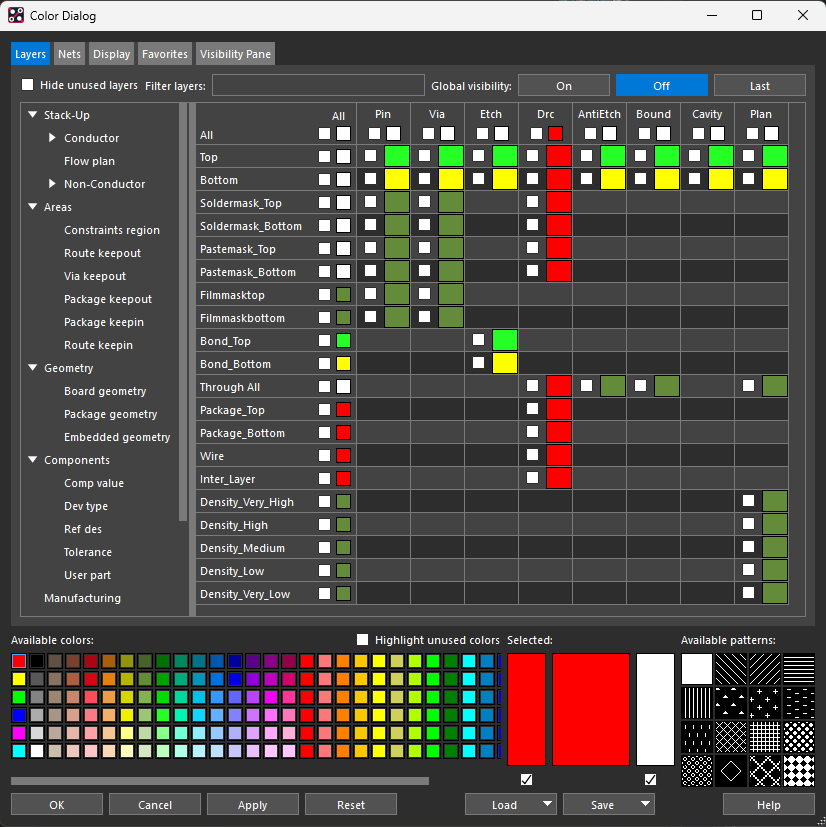
Task: Click the Color Dialog app icon
Action: [16, 15]
